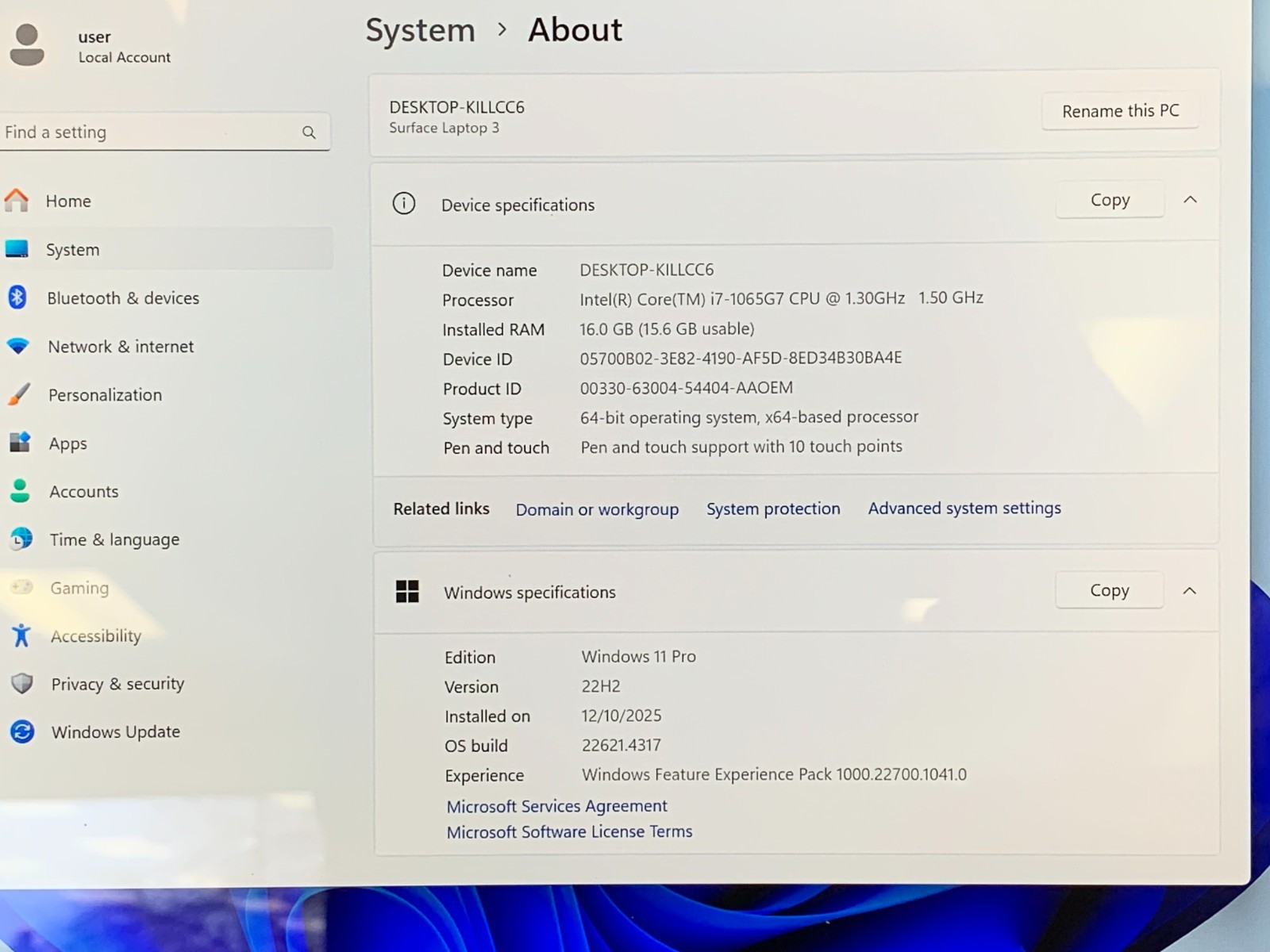Copy the Windows specifications
The width and height of the screenshot is (1270, 952).
tap(1109, 590)
